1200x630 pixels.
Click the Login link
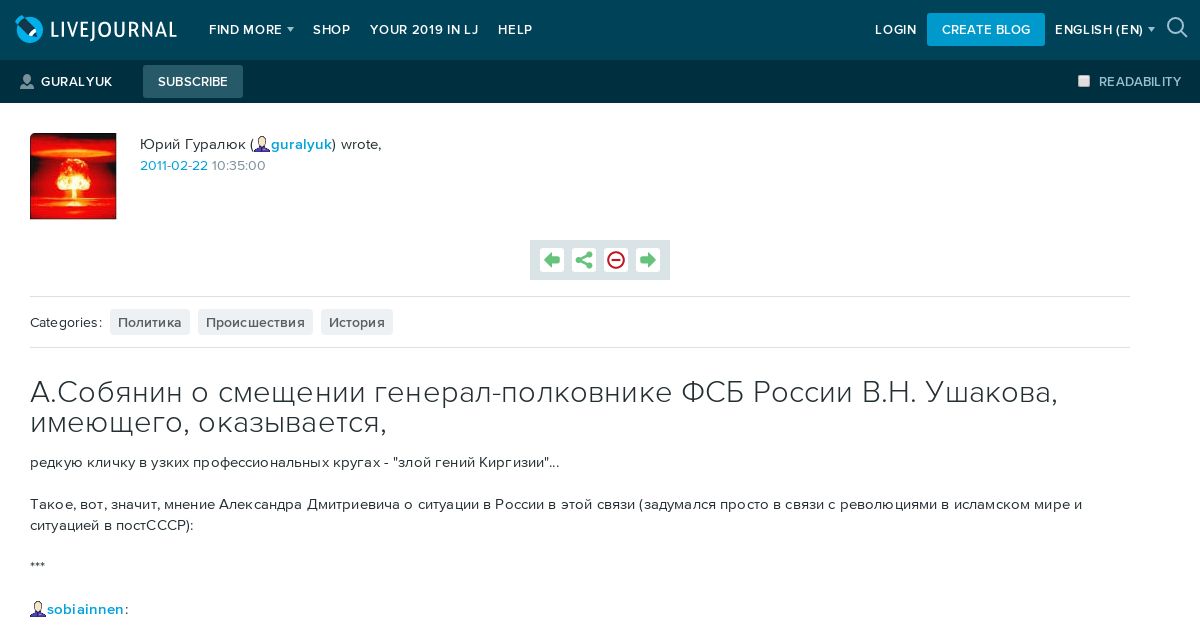point(896,30)
